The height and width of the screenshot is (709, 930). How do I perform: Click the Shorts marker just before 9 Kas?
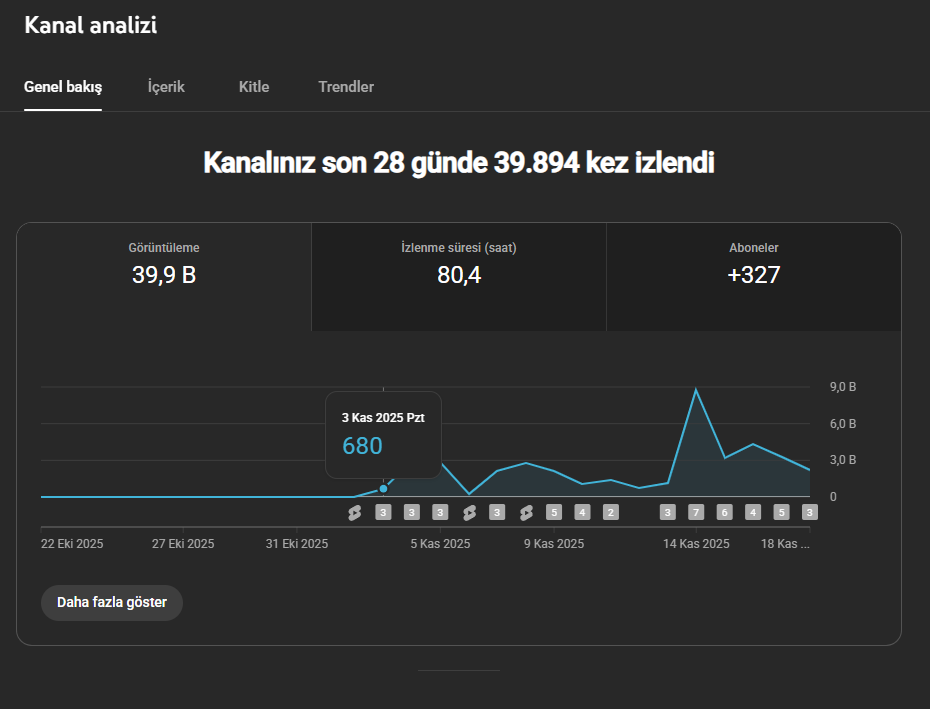click(526, 513)
